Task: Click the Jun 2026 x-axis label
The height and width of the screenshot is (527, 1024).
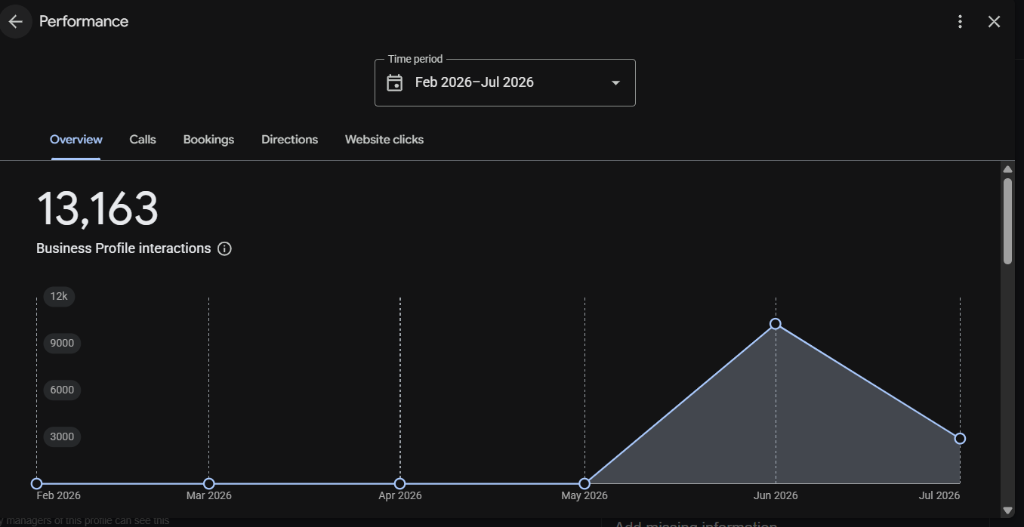Action: 775,496
